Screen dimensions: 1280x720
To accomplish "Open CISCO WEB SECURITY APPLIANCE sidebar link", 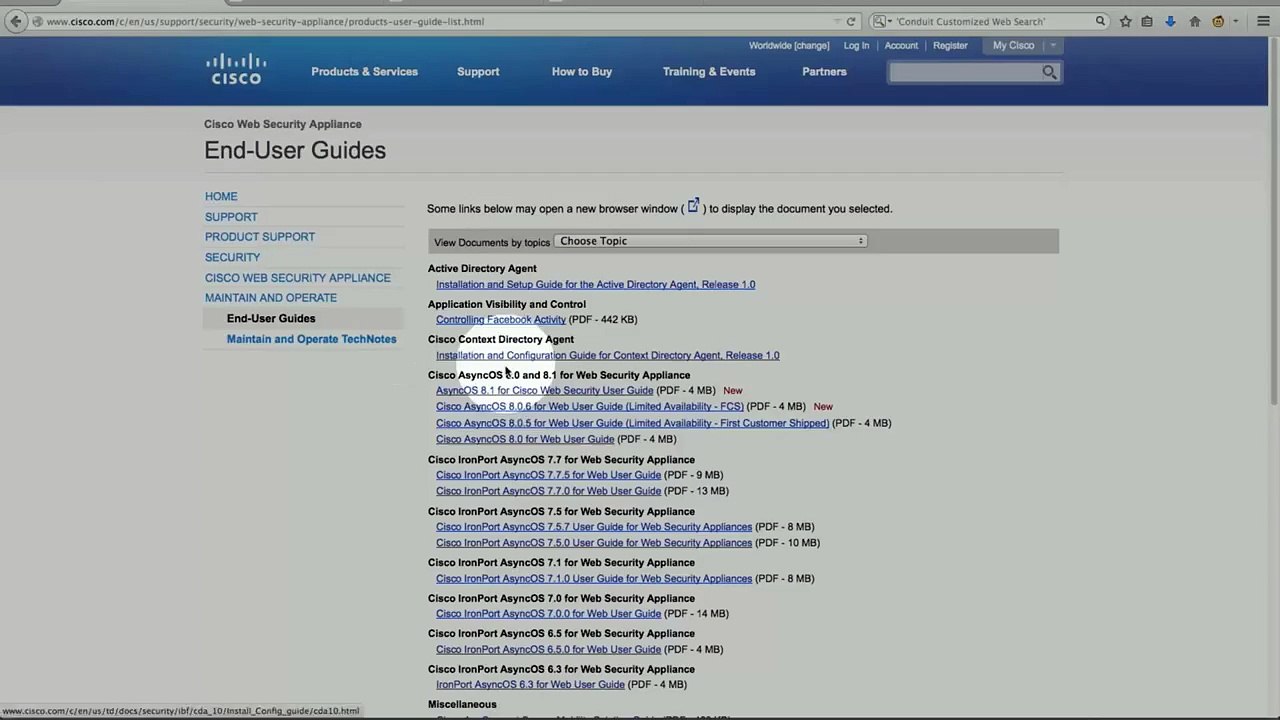I will tap(298, 278).
